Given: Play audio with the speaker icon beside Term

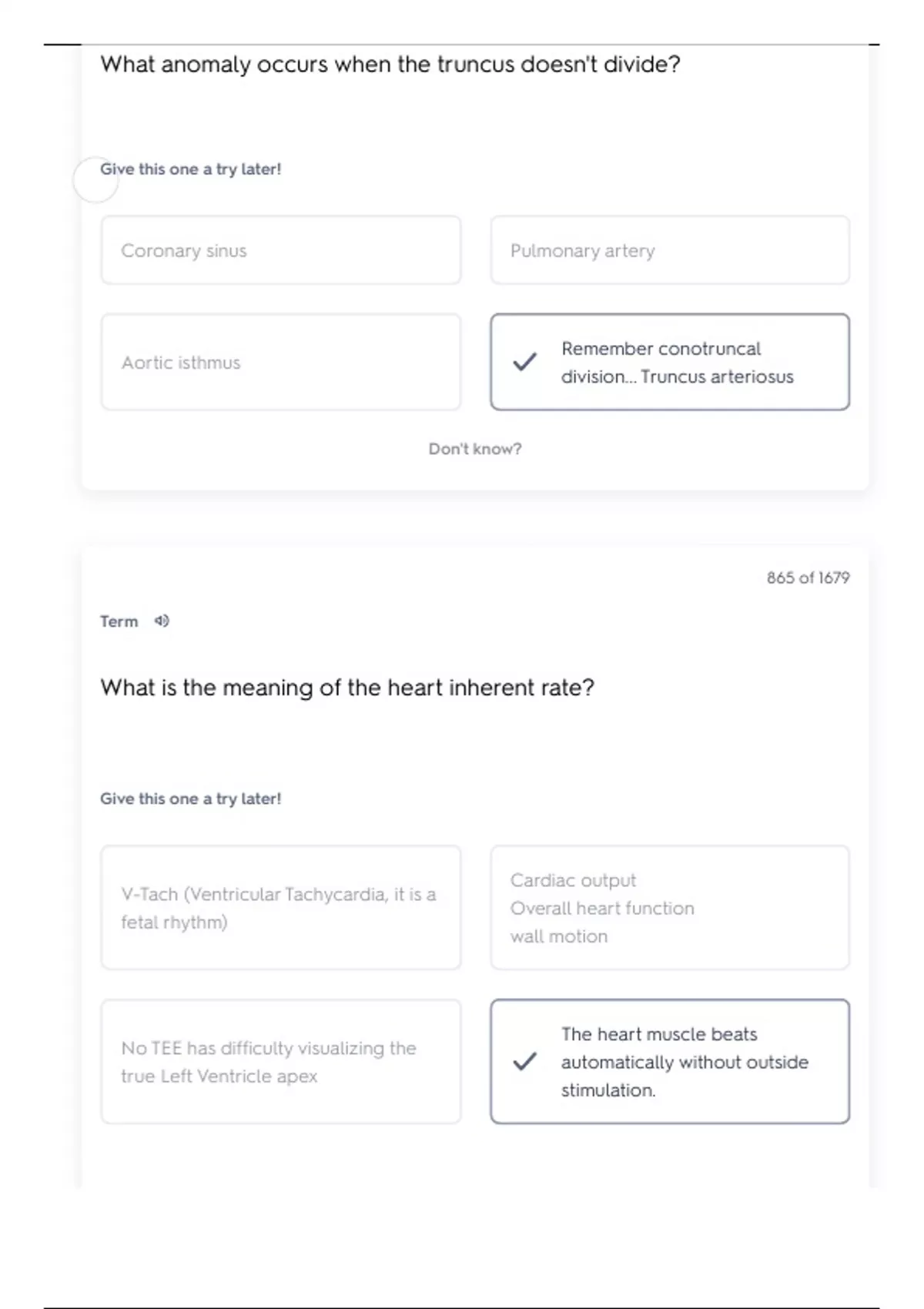Looking at the screenshot, I should pos(162,621).
